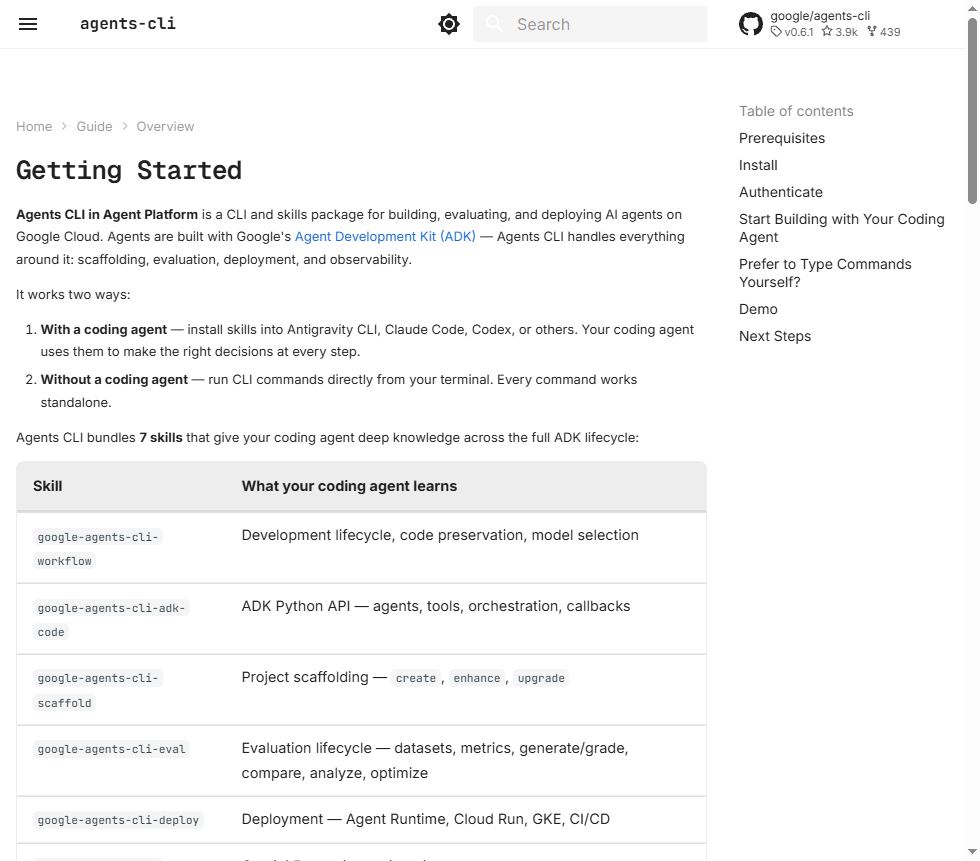Click the search magnifier icon
Image resolution: width=980 pixels, height=861 pixels.
[x=494, y=24]
